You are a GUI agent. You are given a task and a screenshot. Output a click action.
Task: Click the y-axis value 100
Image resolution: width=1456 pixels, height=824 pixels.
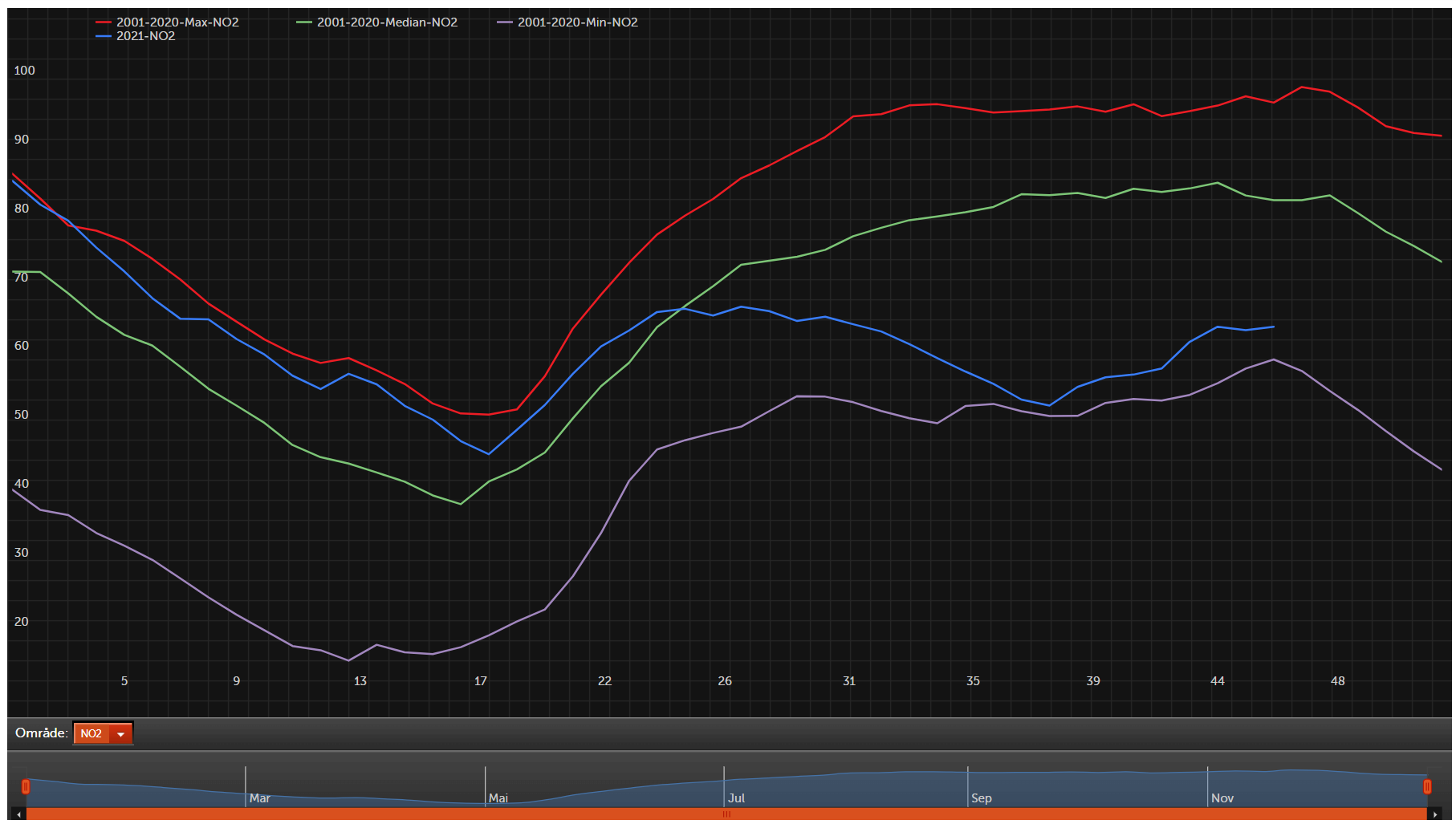25,71
